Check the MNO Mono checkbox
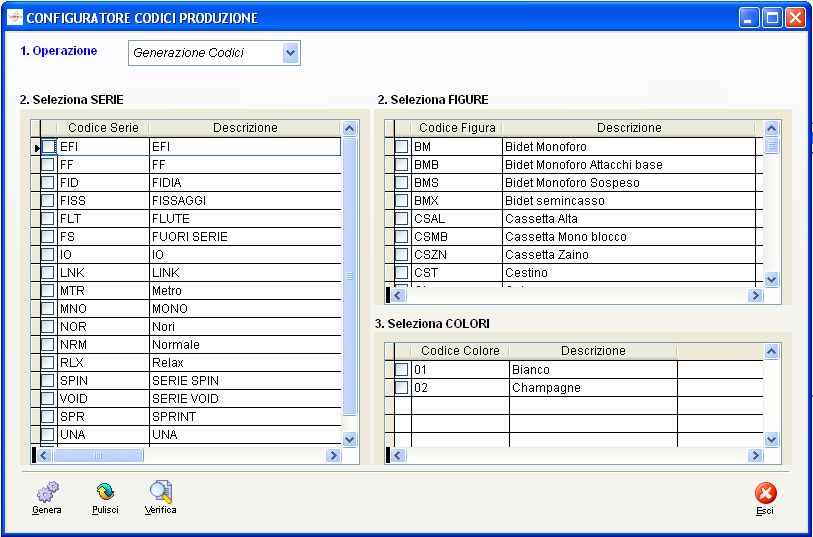 (48, 309)
